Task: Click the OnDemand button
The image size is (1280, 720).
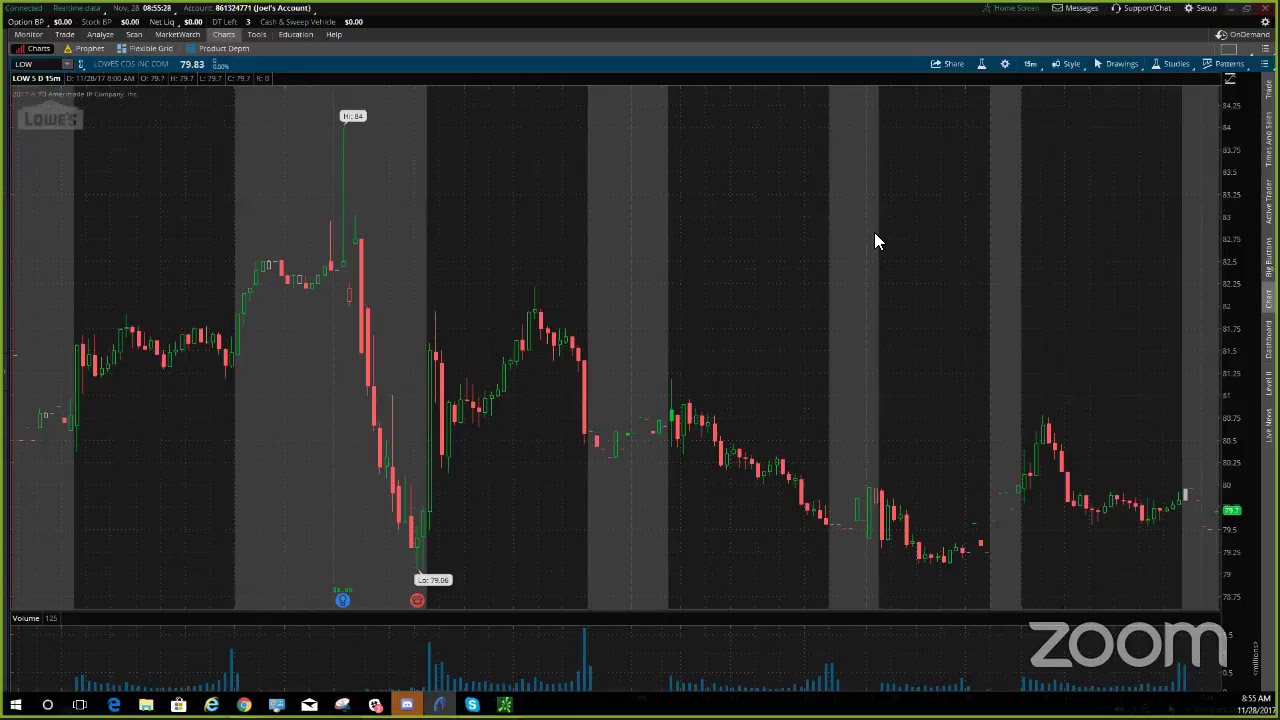Action: coord(1243,34)
